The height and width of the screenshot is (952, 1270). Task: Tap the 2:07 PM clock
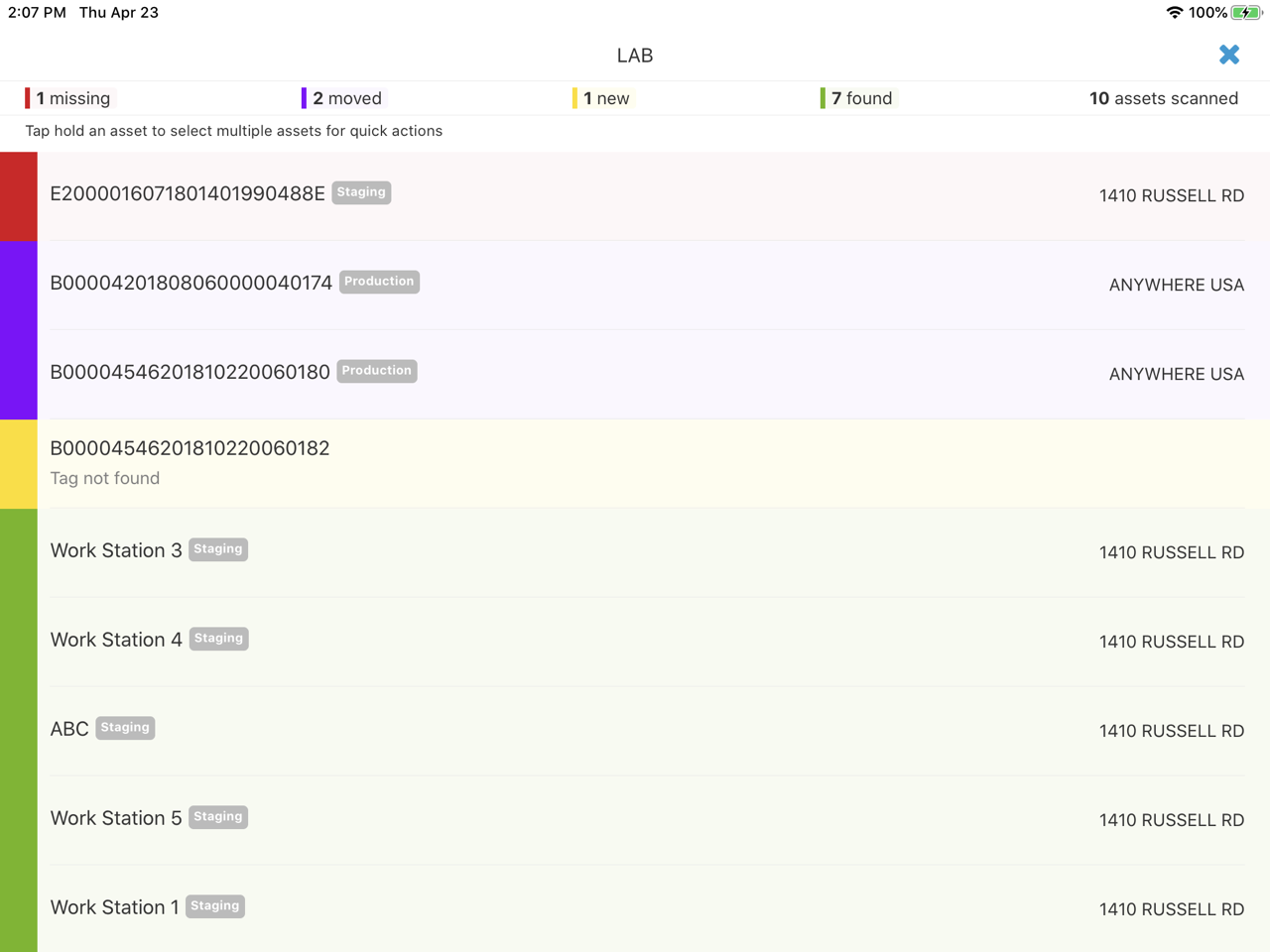pyautogui.click(x=37, y=13)
